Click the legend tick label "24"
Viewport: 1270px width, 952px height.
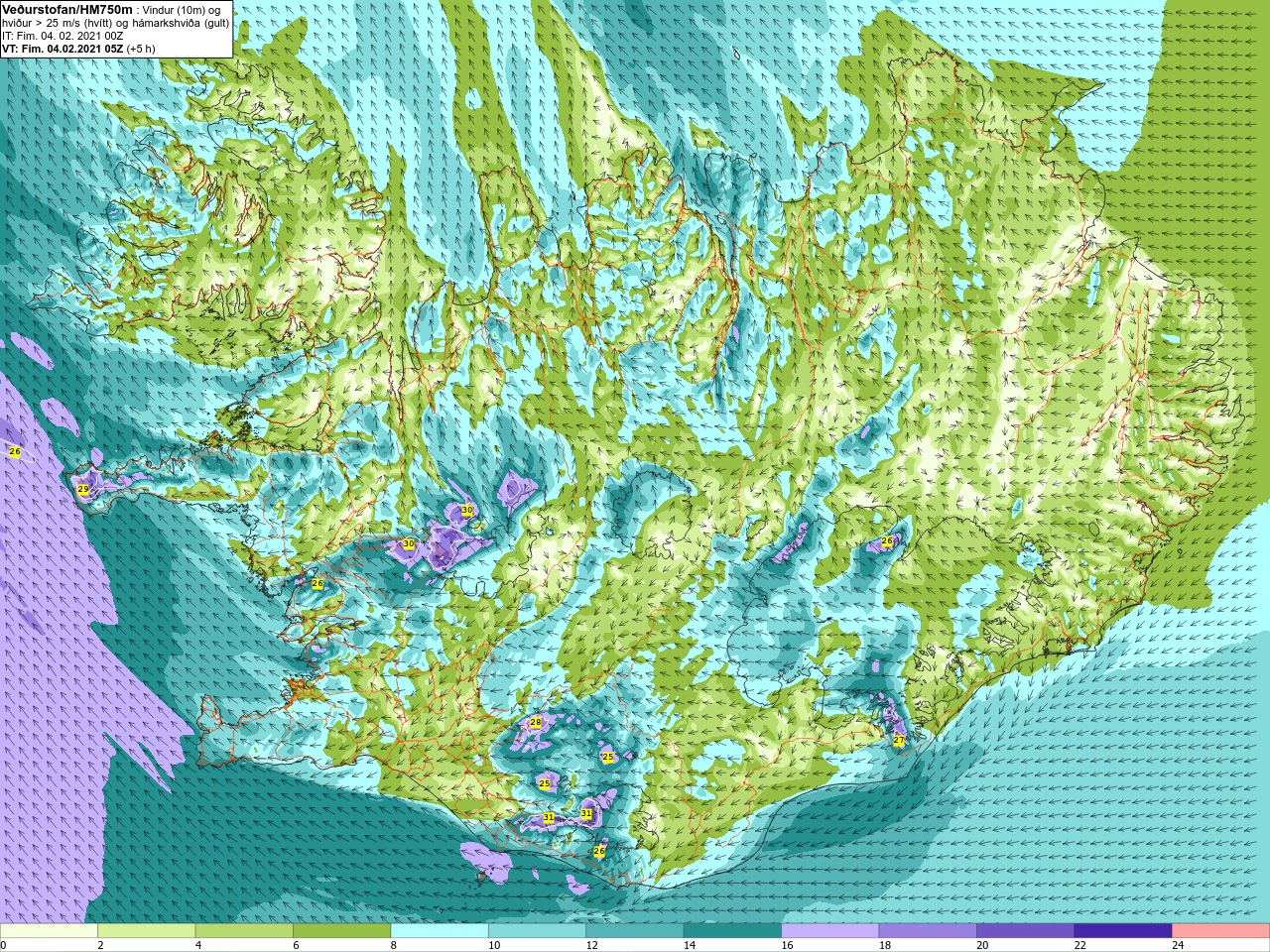point(1178,945)
